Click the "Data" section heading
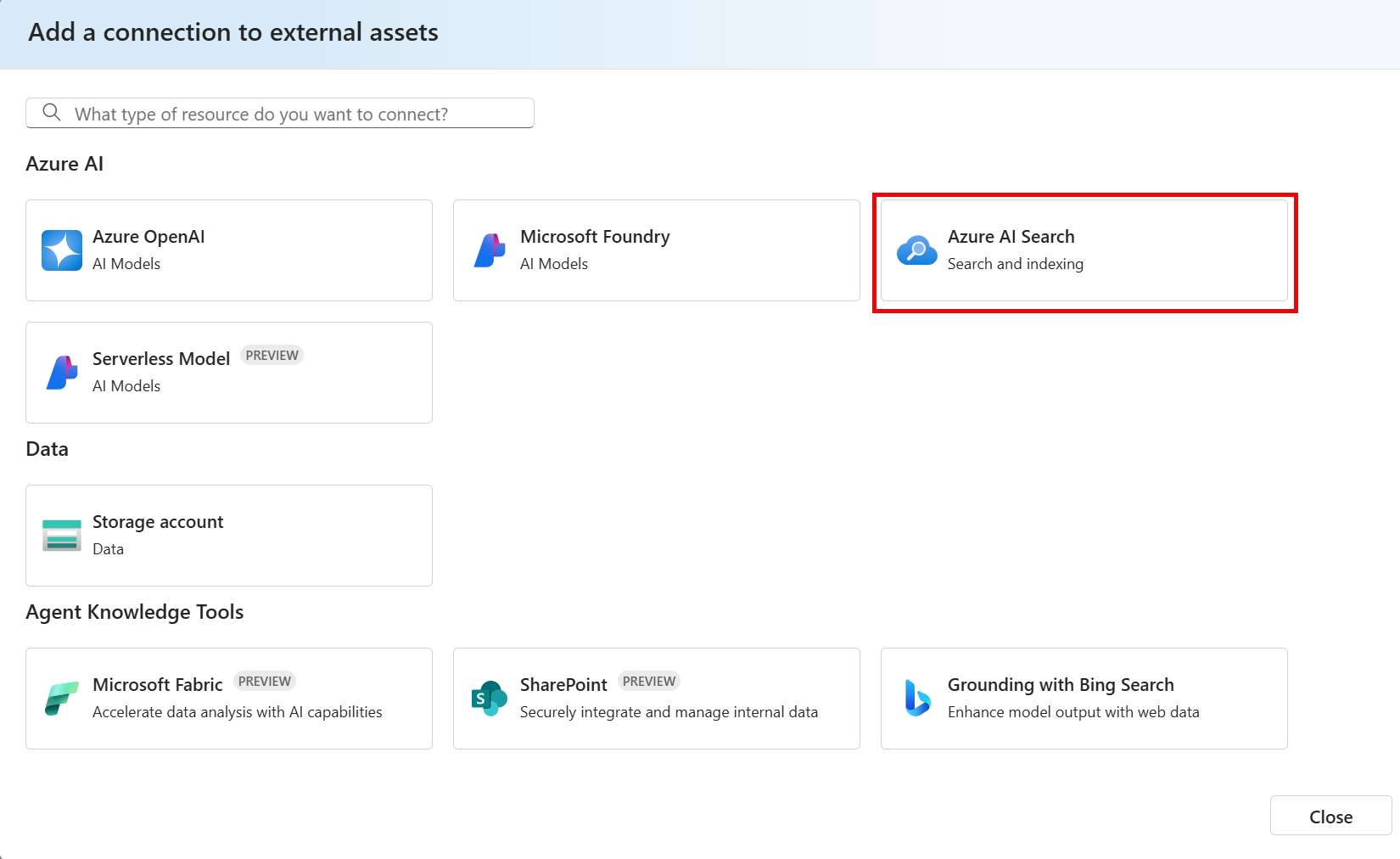The image size is (1400, 859). (48, 449)
